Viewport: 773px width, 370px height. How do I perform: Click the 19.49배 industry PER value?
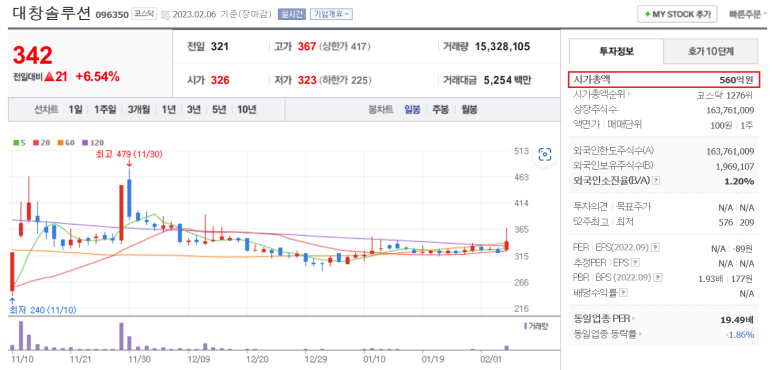737,320
